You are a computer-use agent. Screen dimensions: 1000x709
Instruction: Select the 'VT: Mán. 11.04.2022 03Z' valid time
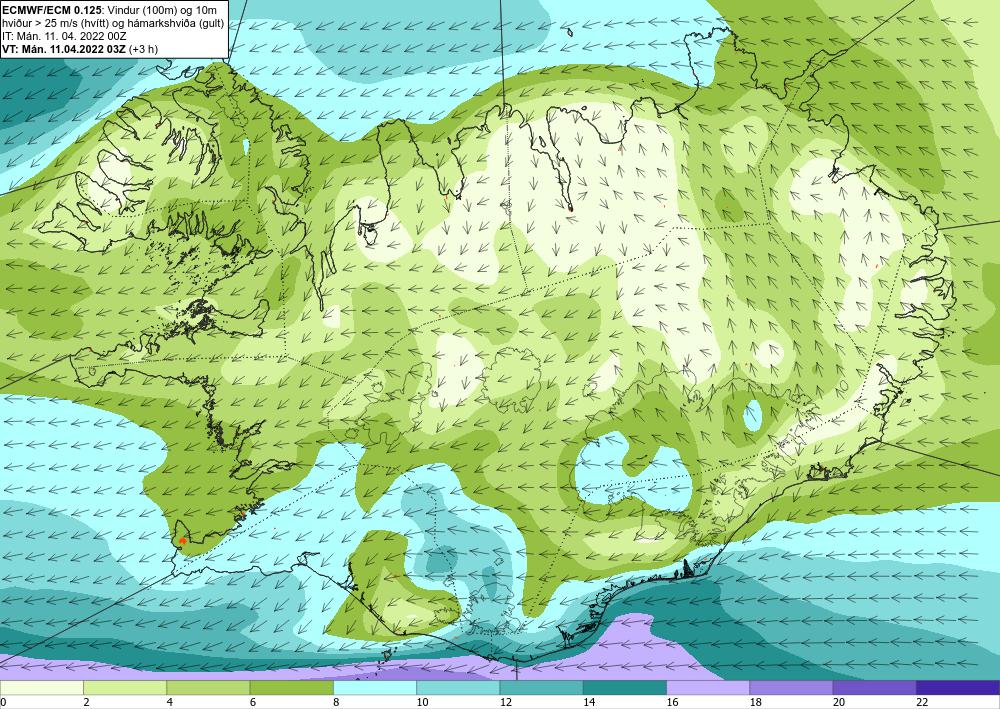pyautogui.click(x=64, y=48)
